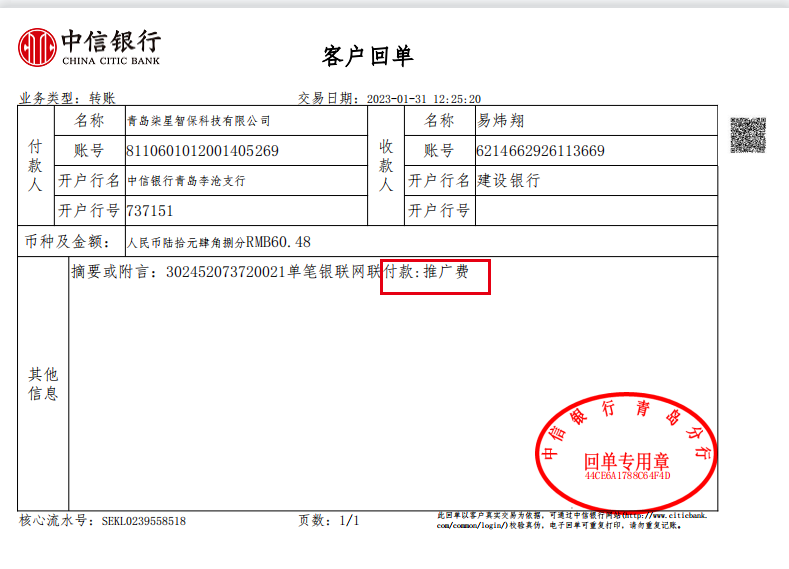Select payer account 8110601012001405269
The image size is (789, 569).
tap(202, 151)
